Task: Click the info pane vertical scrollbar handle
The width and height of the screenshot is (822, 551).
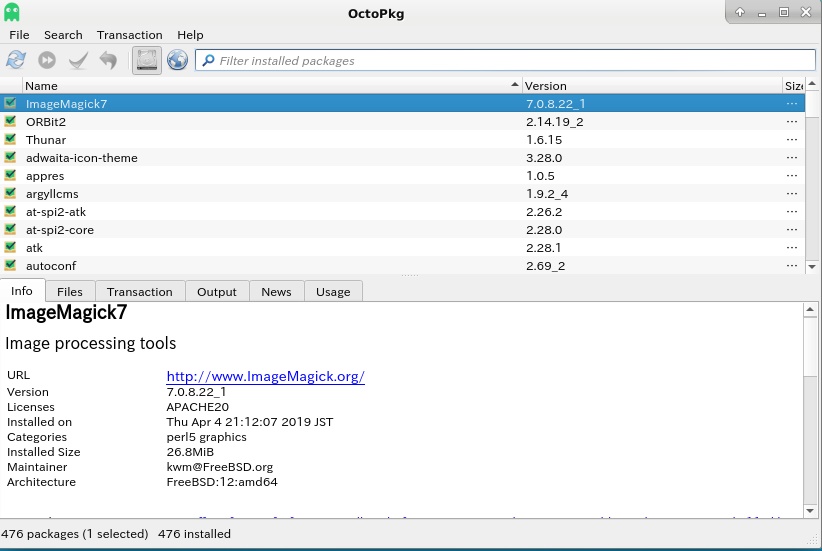Action: pyautogui.click(x=810, y=347)
